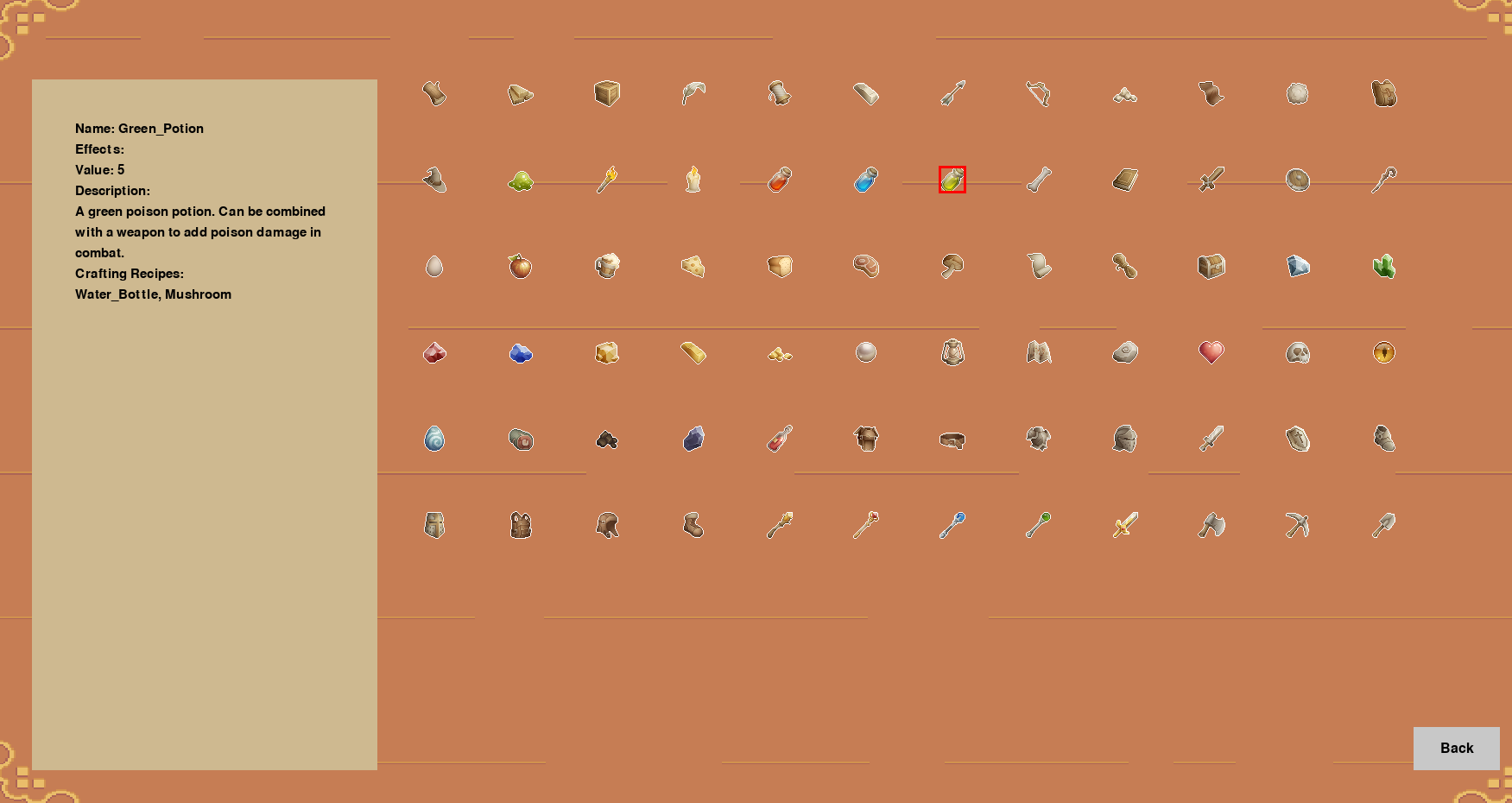Select the red gem staff
The width and height of the screenshot is (1512, 803).
click(x=866, y=525)
